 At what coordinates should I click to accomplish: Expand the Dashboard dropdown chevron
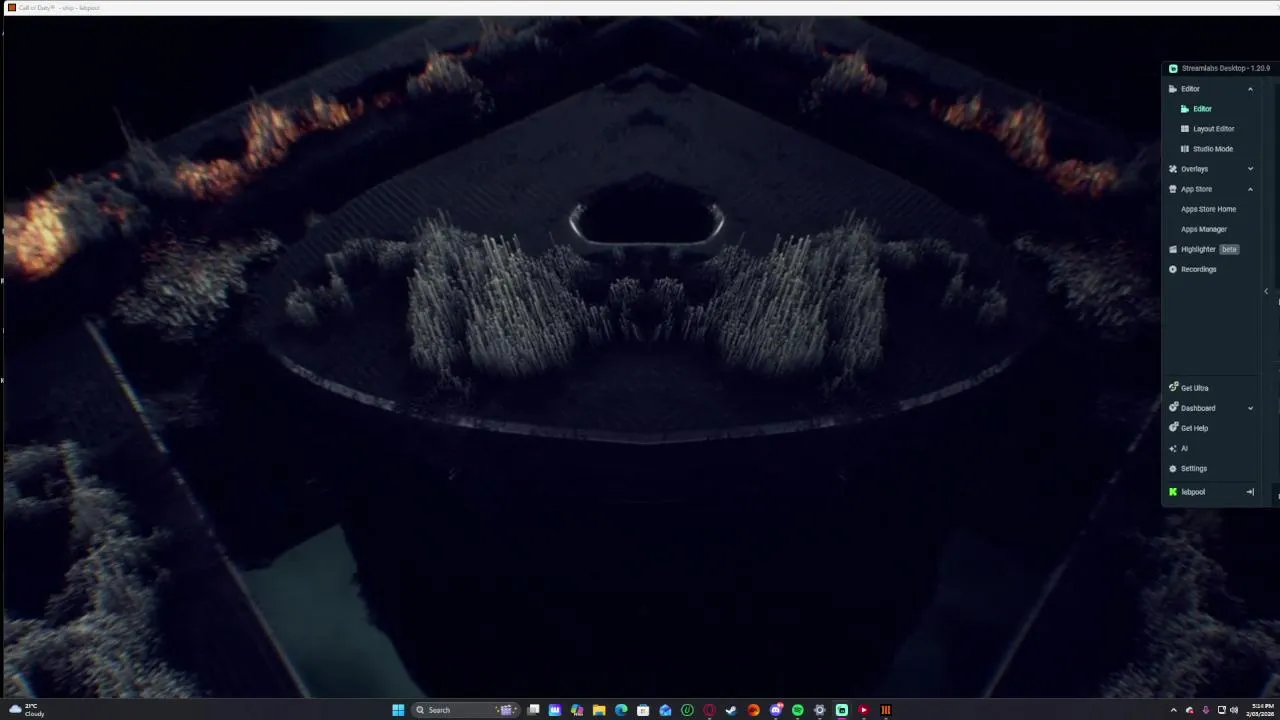pos(1250,408)
